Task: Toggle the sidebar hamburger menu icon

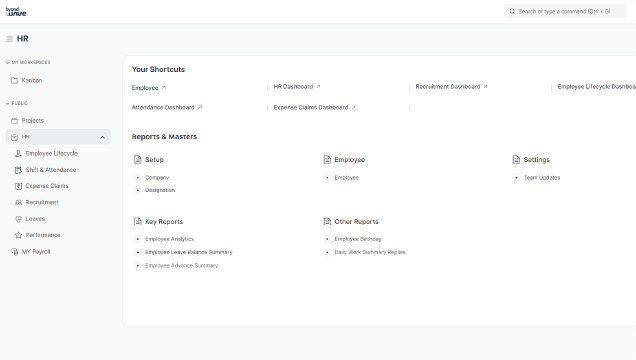Action: pos(9,39)
